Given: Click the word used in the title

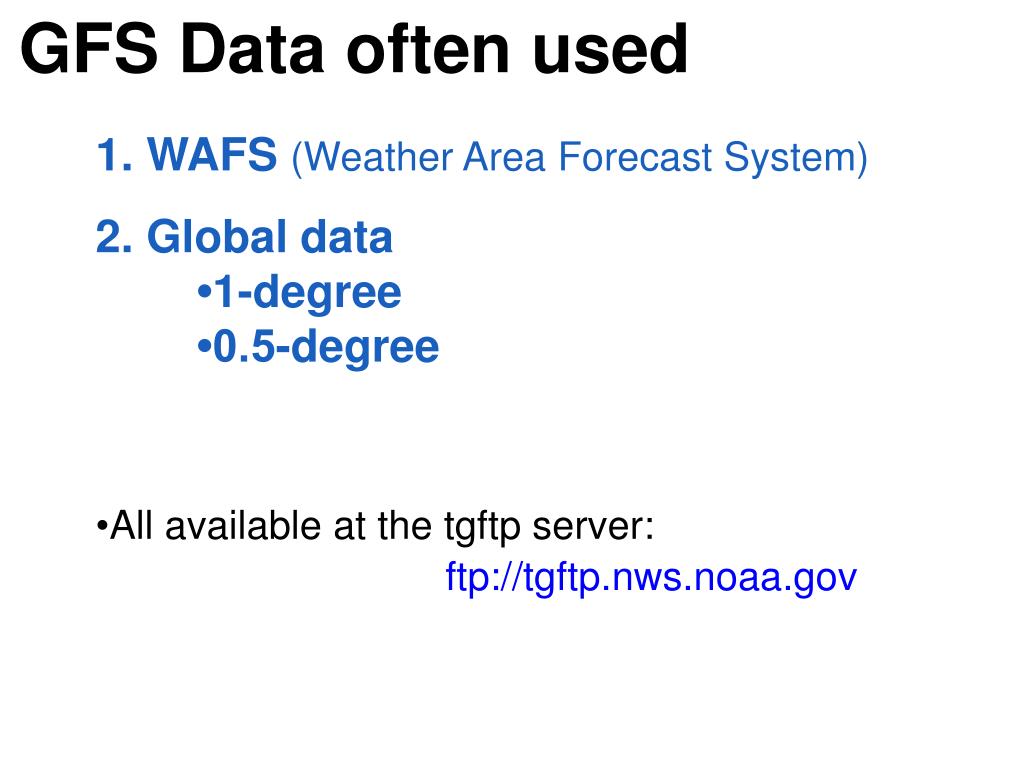Looking at the screenshot, I should pos(610,49).
